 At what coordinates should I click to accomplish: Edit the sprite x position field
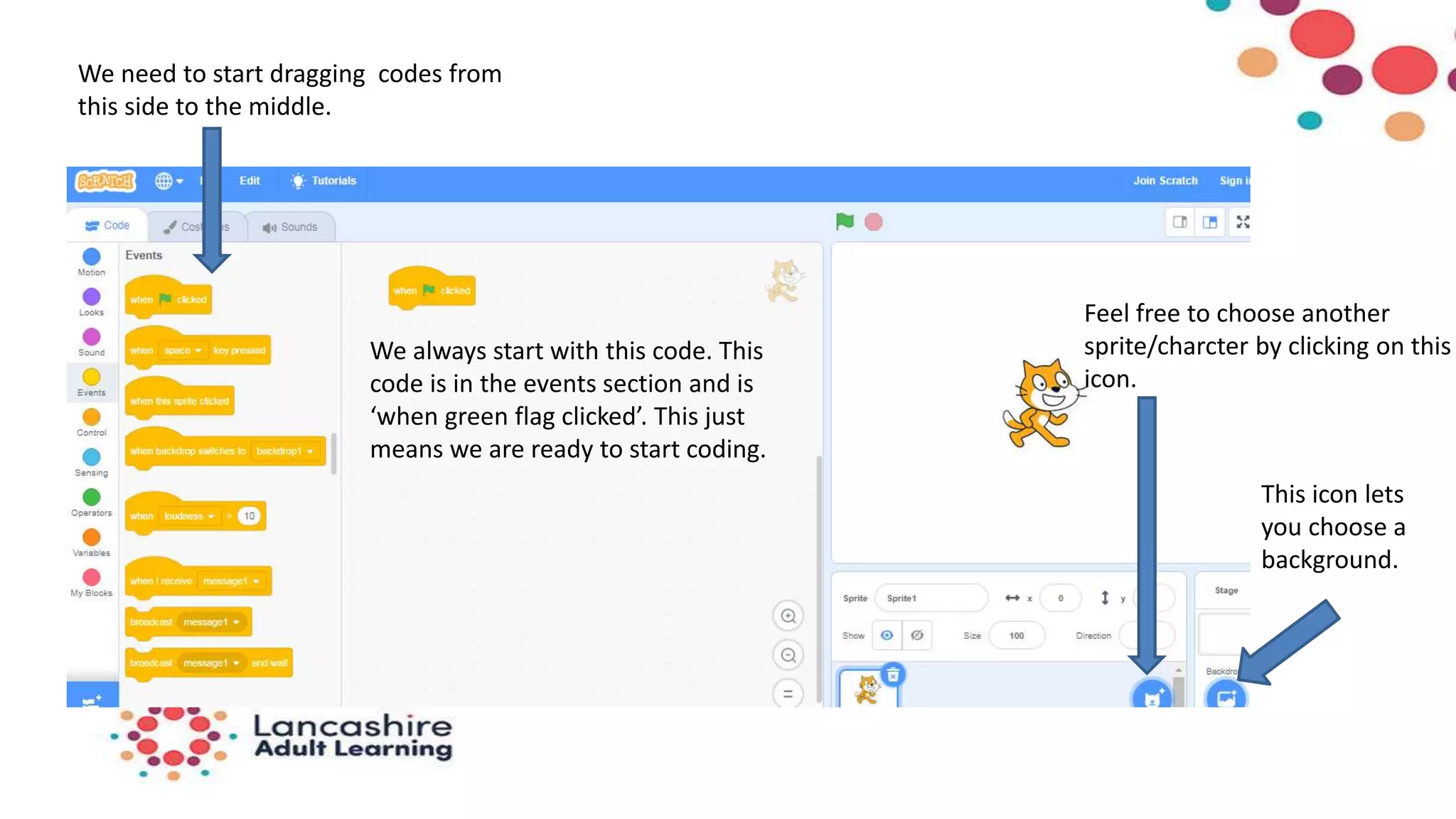point(1060,598)
